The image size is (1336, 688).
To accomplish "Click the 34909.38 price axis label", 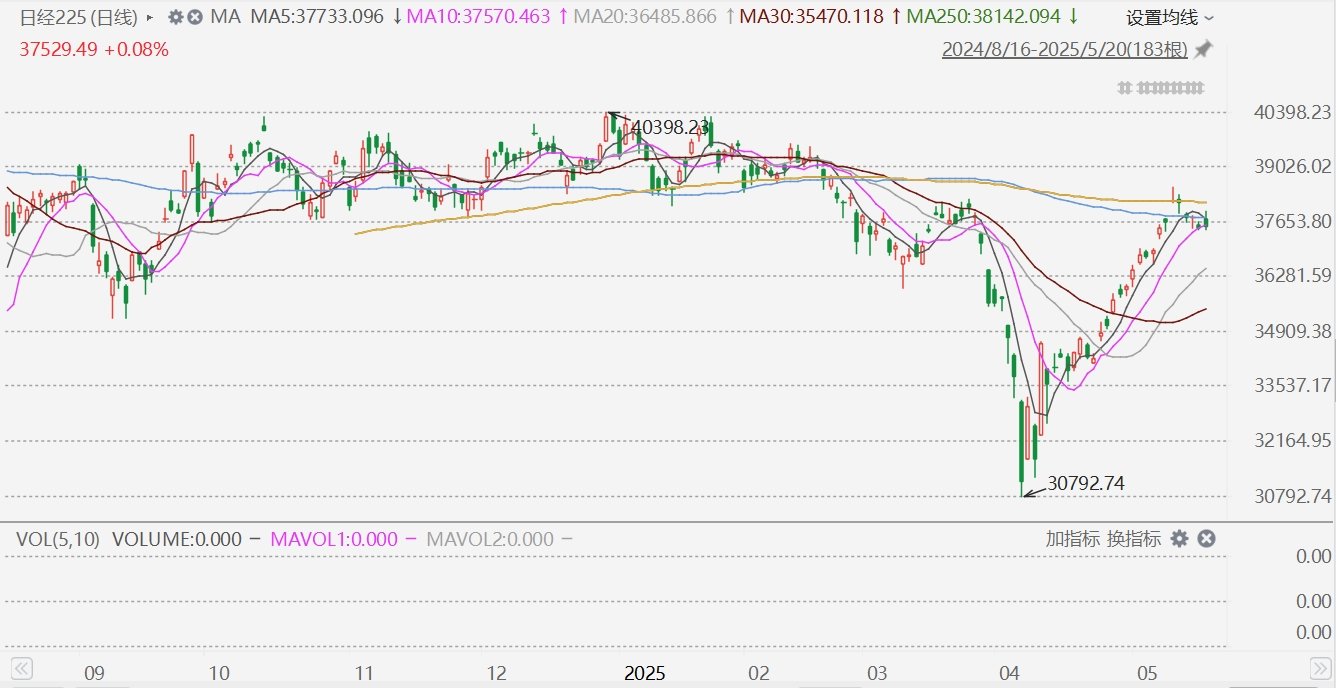I will tap(1291, 330).
